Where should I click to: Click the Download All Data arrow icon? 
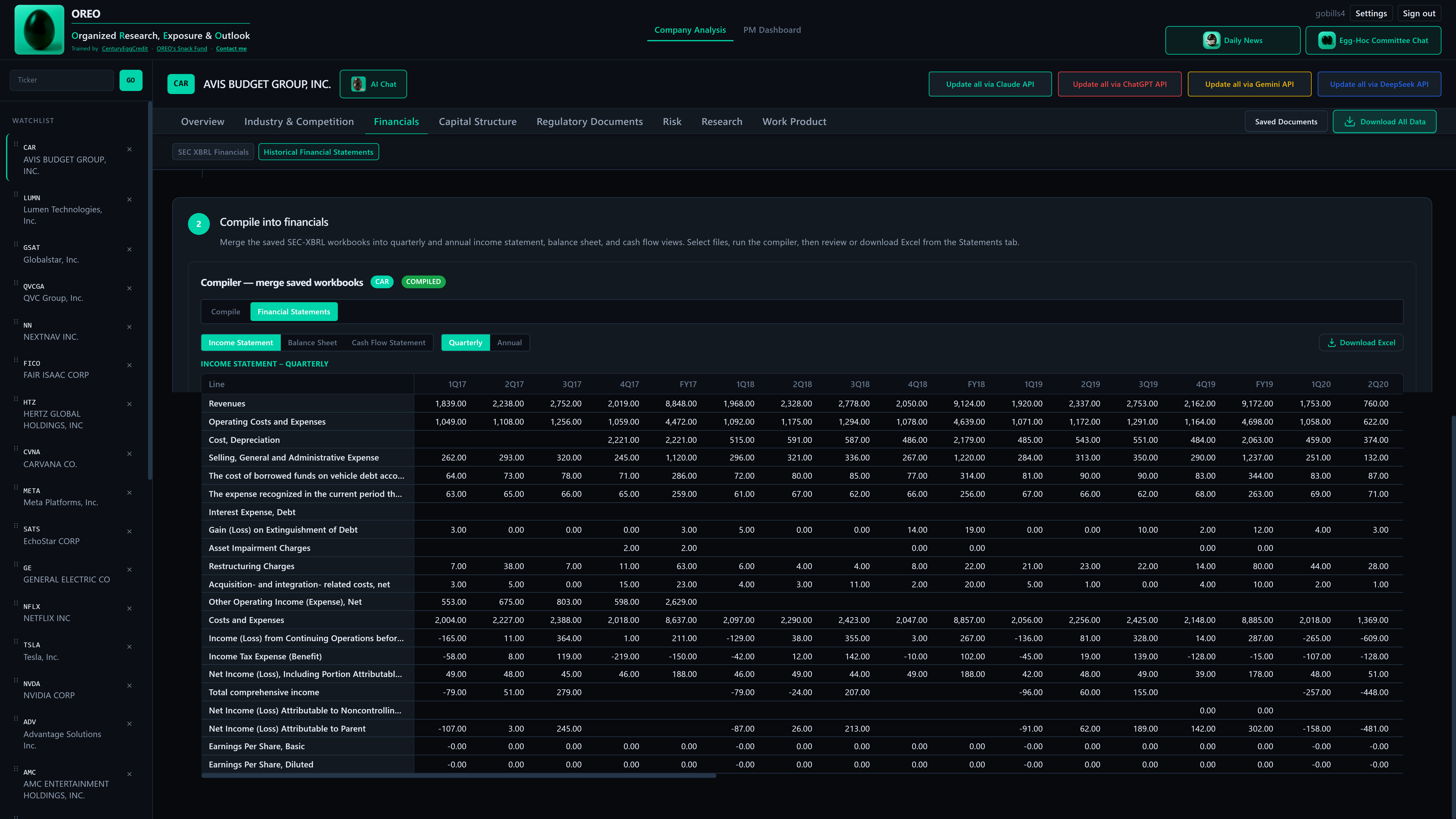[1350, 122]
